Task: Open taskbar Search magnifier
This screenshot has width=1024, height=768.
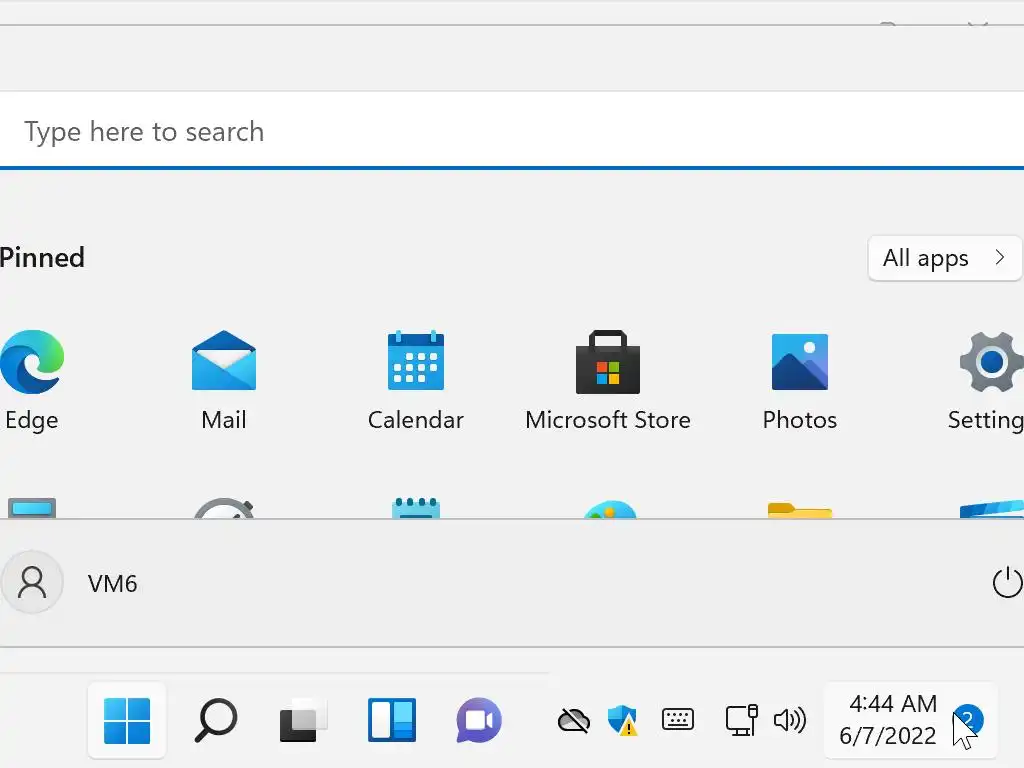Action: pyautogui.click(x=216, y=720)
